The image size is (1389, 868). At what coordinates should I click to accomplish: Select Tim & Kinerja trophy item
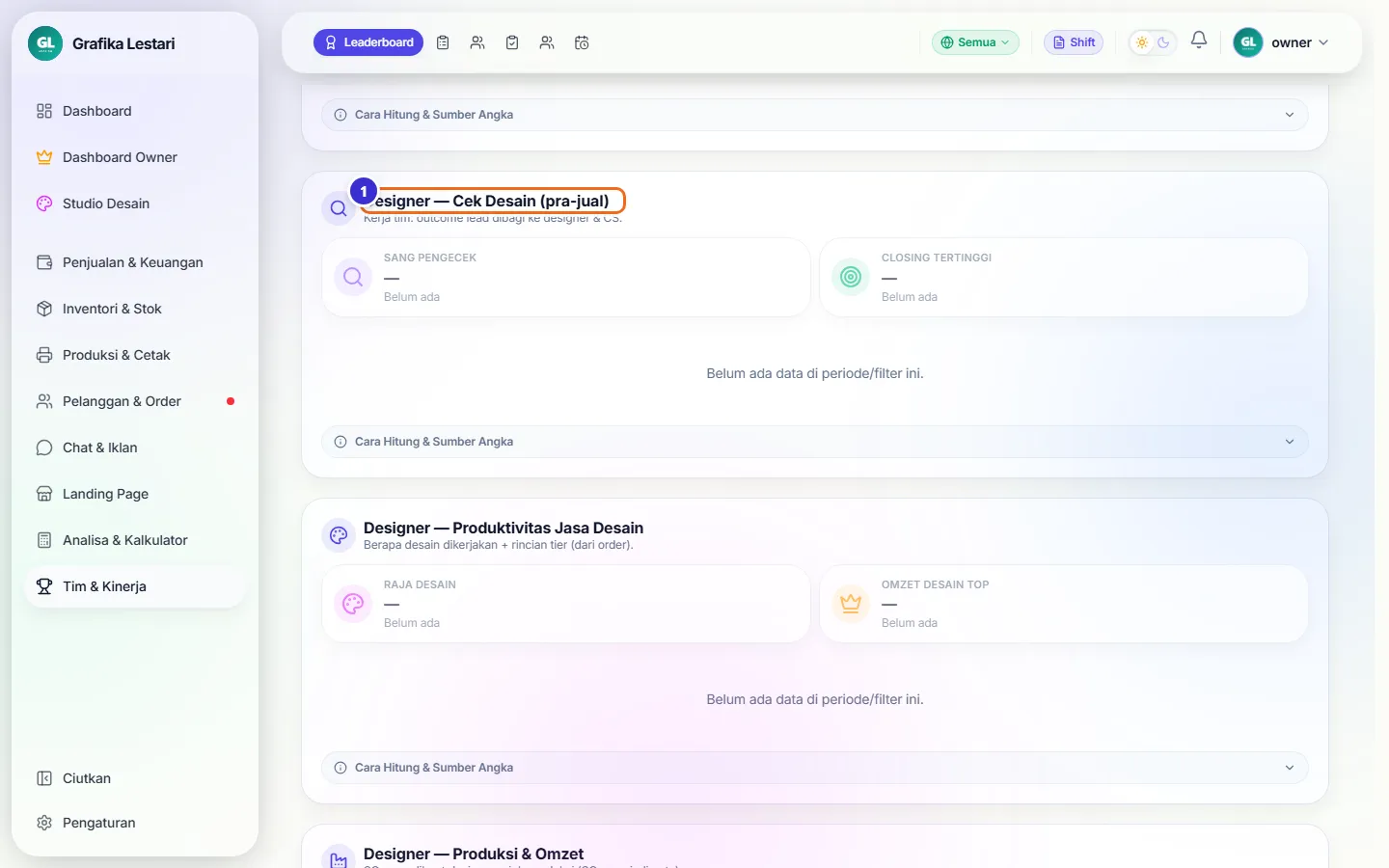135,586
